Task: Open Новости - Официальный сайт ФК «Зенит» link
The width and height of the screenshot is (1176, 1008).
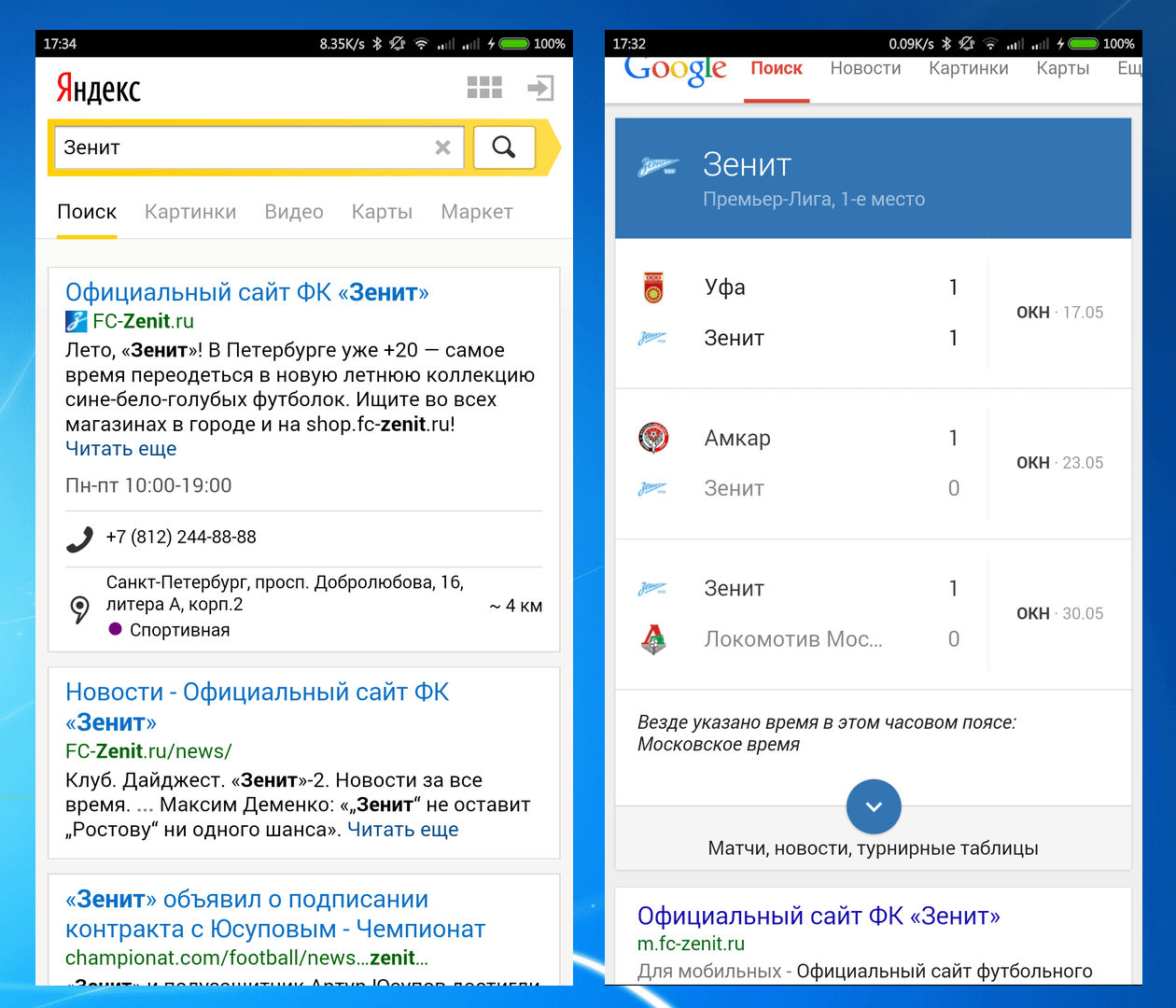Action: tap(258, 707)
